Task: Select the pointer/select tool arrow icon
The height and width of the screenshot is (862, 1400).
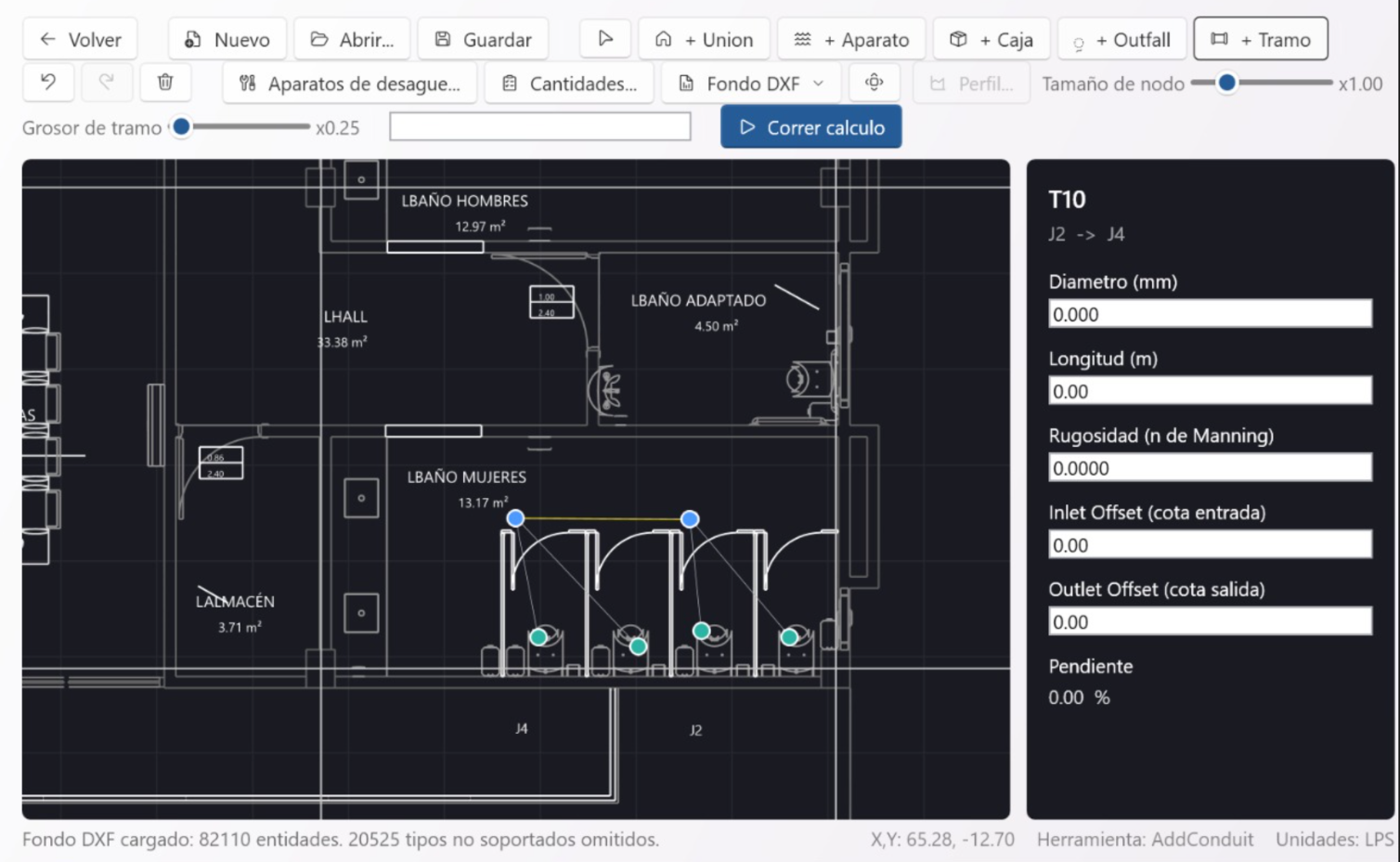Action: pyautogui.click(x=605, y=39)
